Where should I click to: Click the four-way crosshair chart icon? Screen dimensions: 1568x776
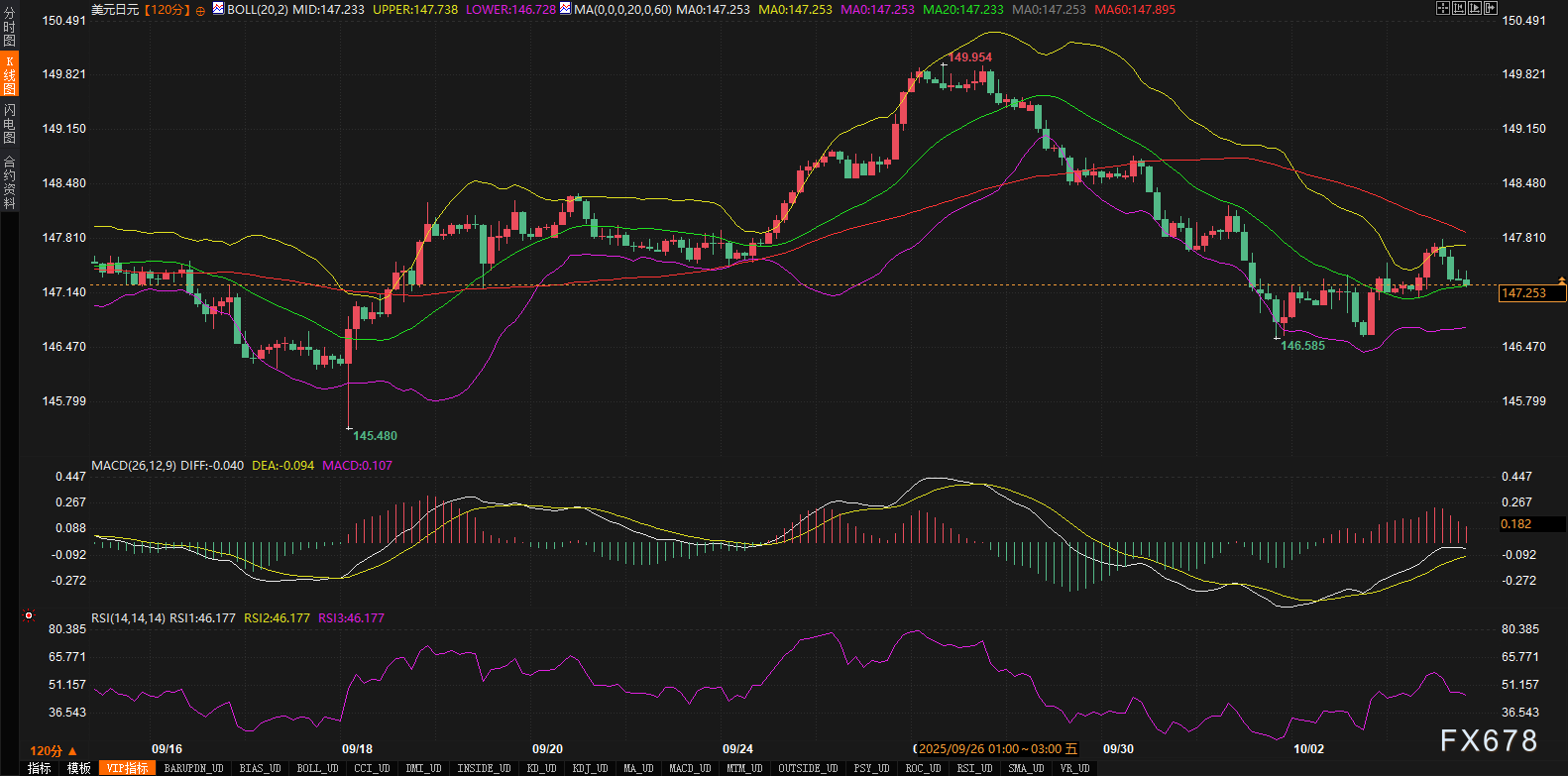point(1443,8)
